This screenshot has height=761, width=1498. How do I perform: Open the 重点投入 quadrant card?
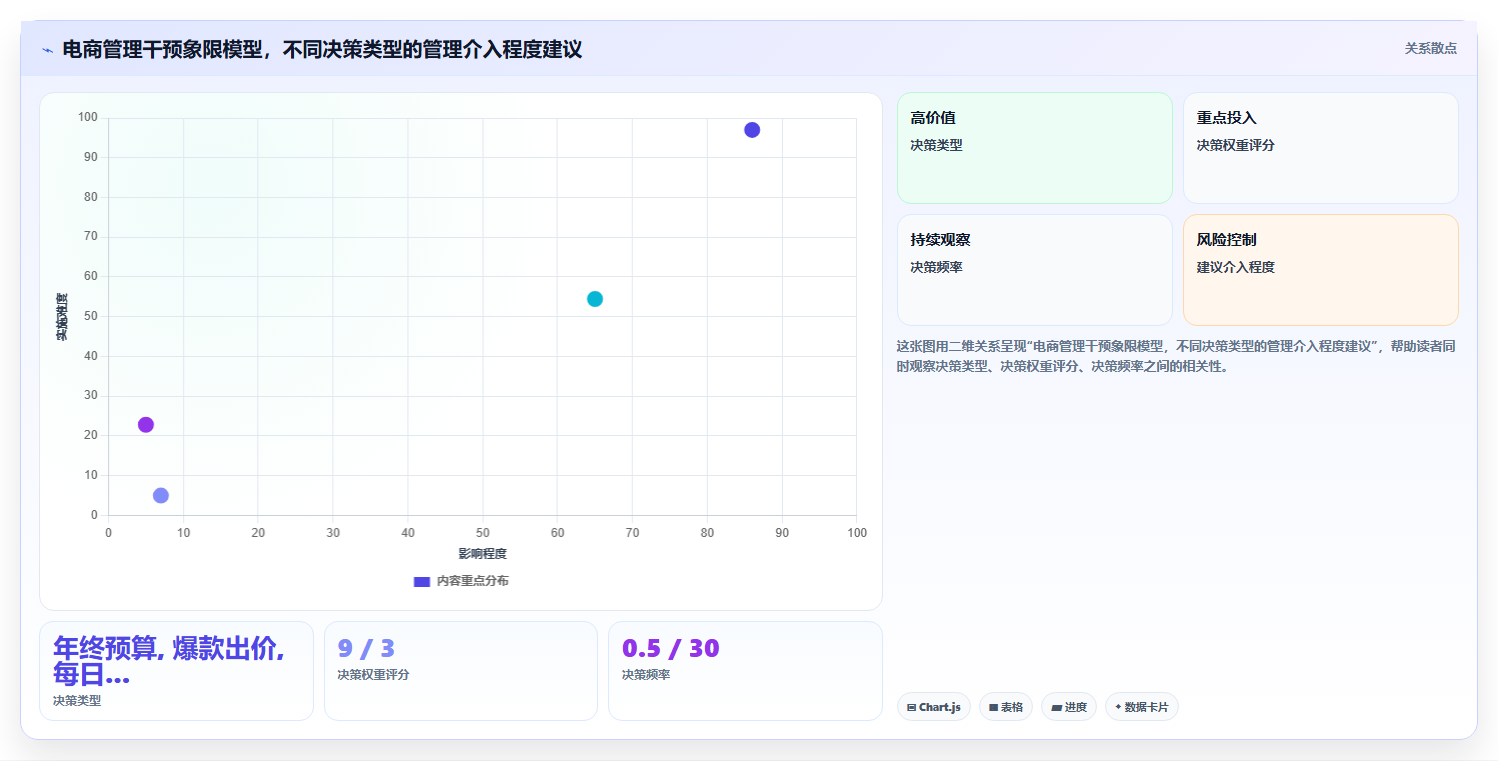[1320, 148]
